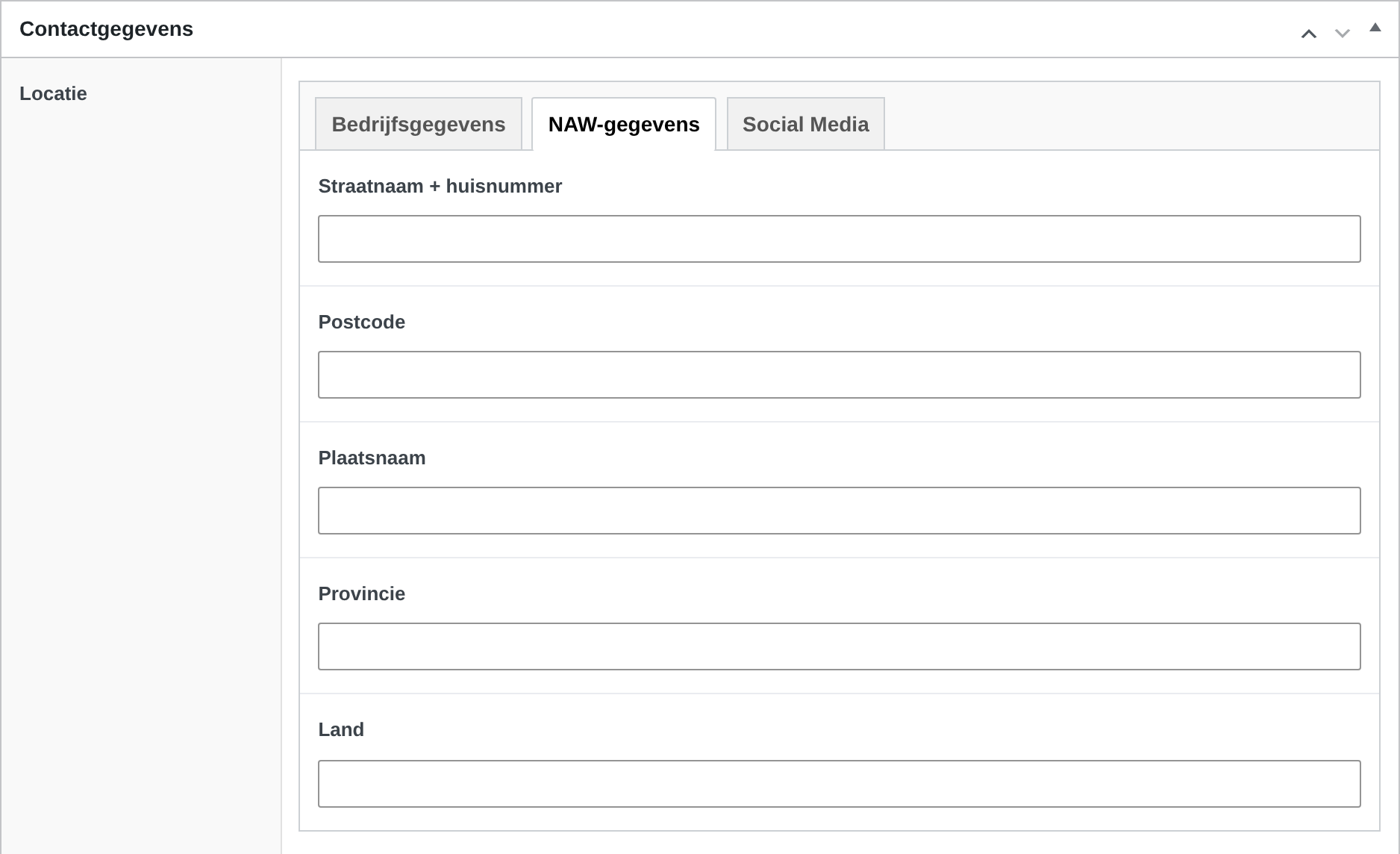Select the Plaatsnaam text box

point(840,511)
